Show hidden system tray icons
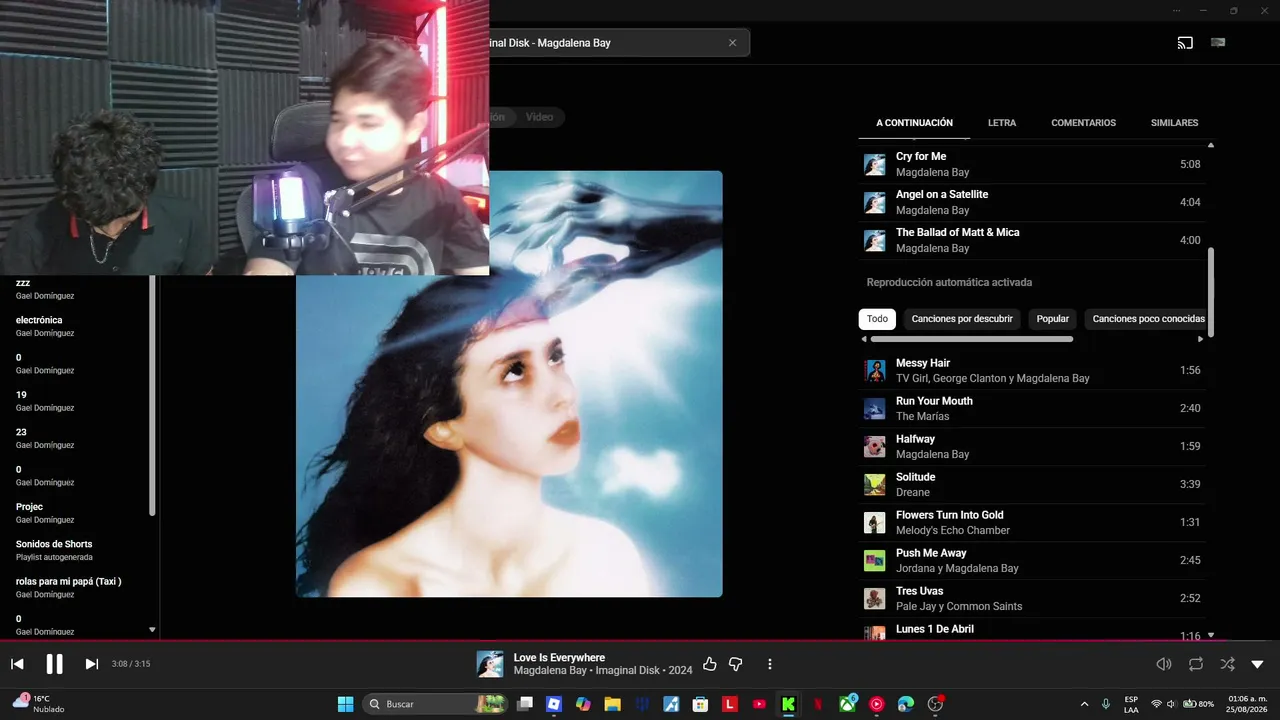Viewport: 1280px width, 720px height. [x=1085, y=704]
